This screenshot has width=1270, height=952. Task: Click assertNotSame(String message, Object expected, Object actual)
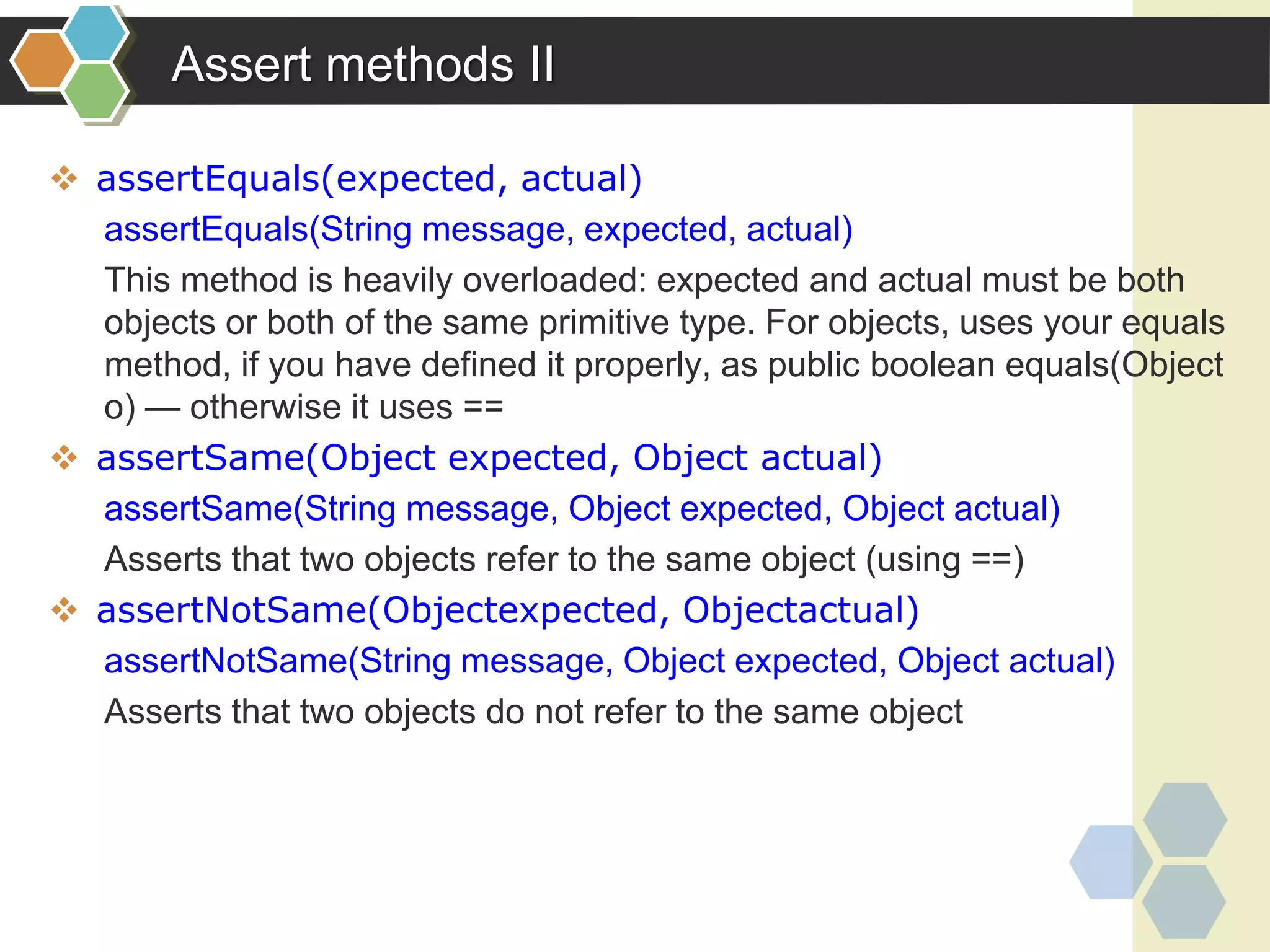(x=609, y=661)
